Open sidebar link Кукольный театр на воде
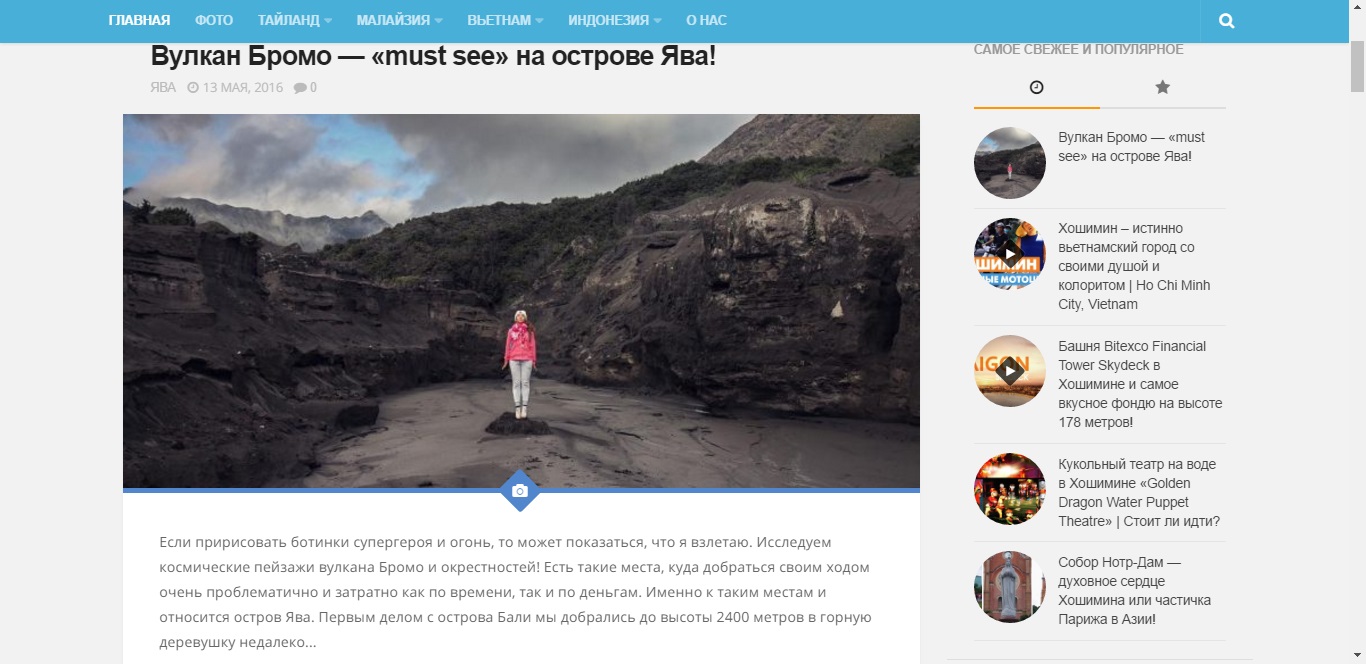This screenshot has width=1366, height=664. (x=1139, y=493)
